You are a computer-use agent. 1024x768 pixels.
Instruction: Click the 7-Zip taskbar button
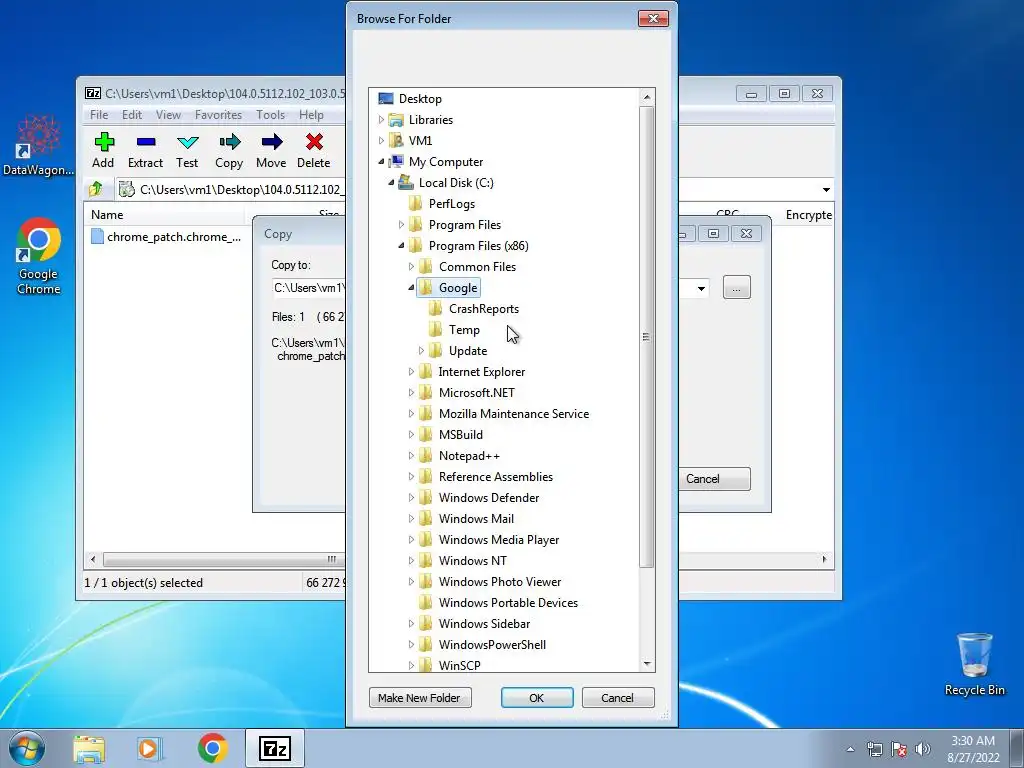coord(275,748)
